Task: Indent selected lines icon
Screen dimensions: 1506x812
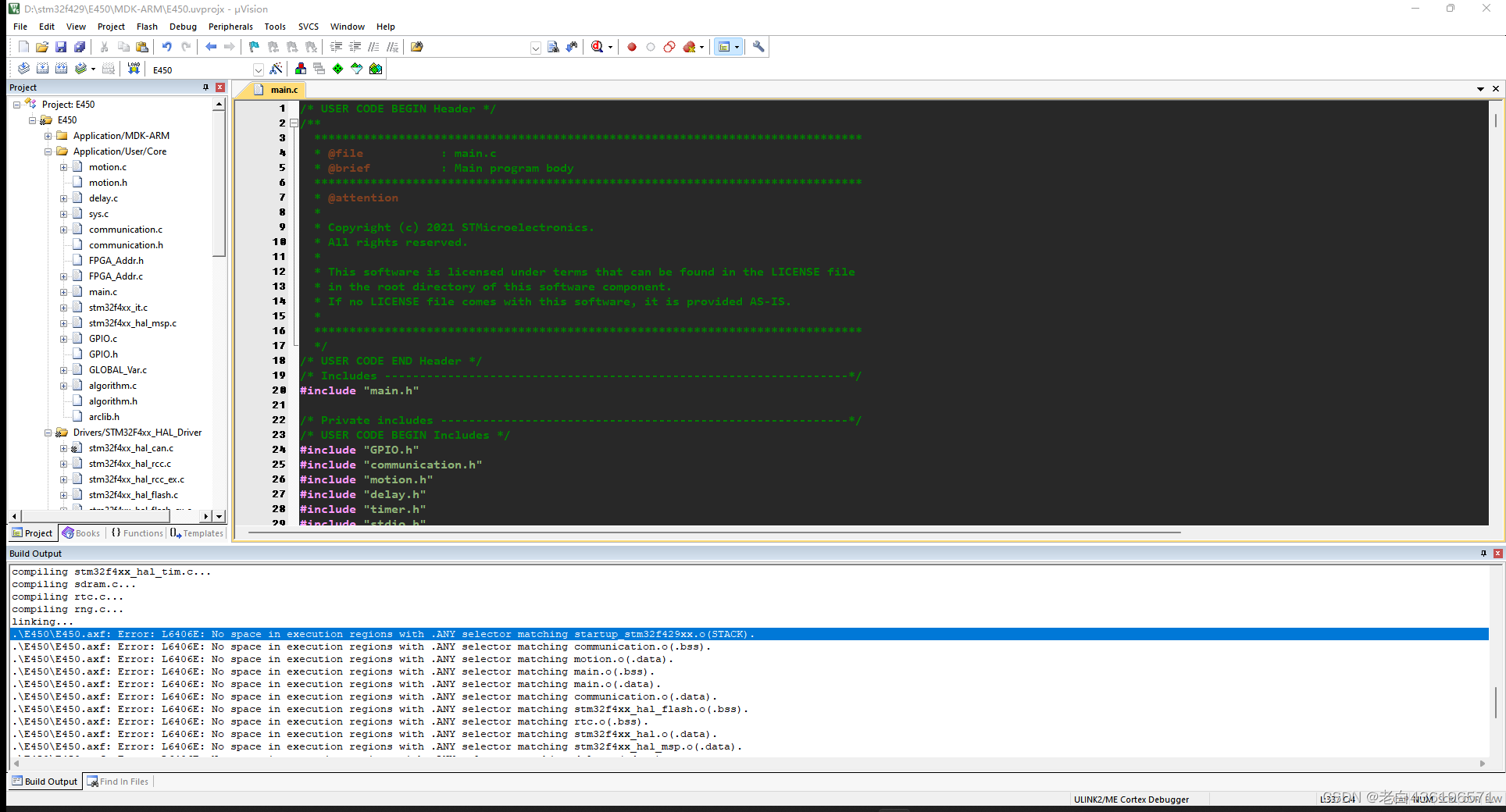Action: click(x=337, y=47)
